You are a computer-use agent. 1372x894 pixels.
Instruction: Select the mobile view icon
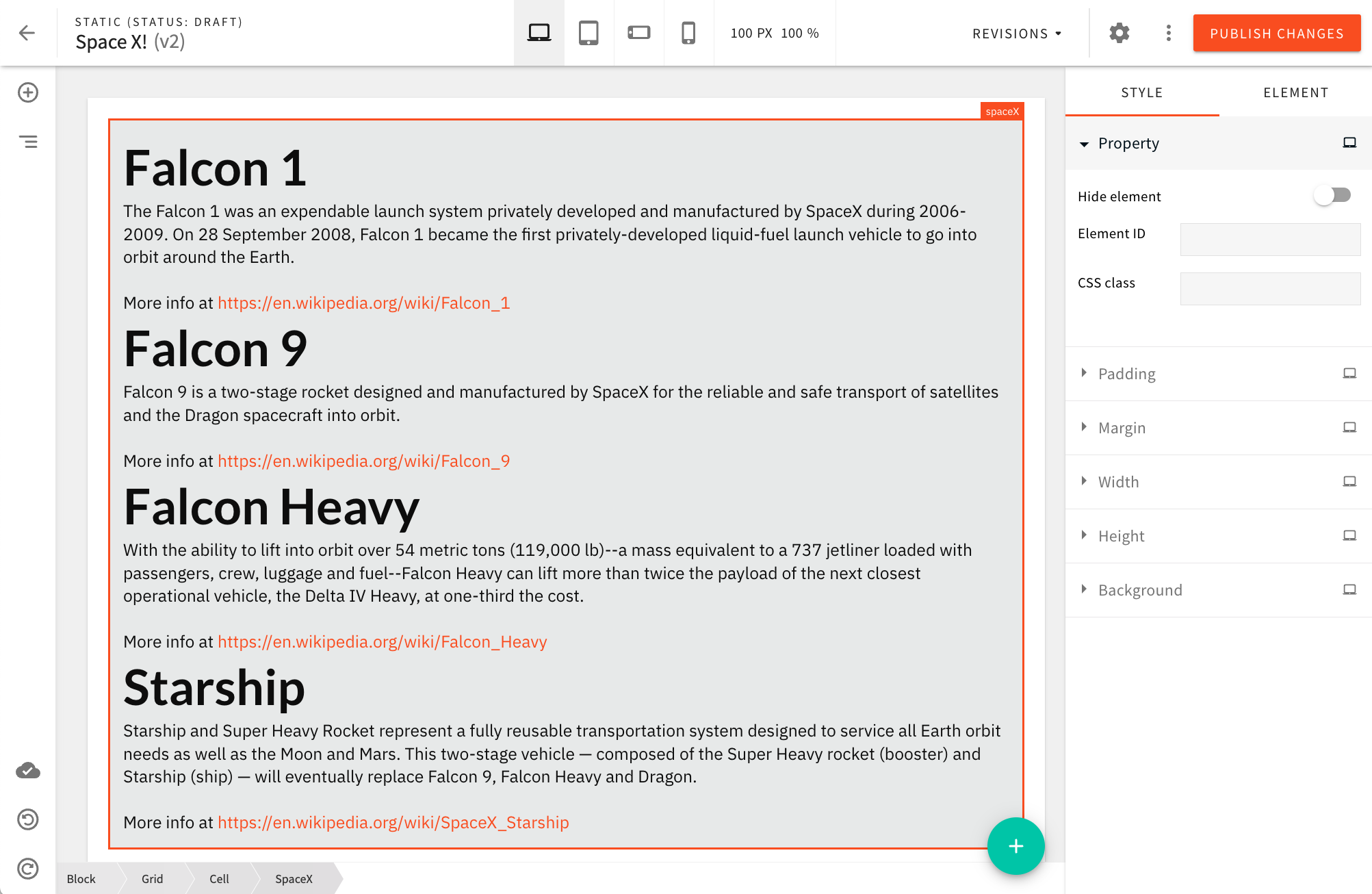688,33
